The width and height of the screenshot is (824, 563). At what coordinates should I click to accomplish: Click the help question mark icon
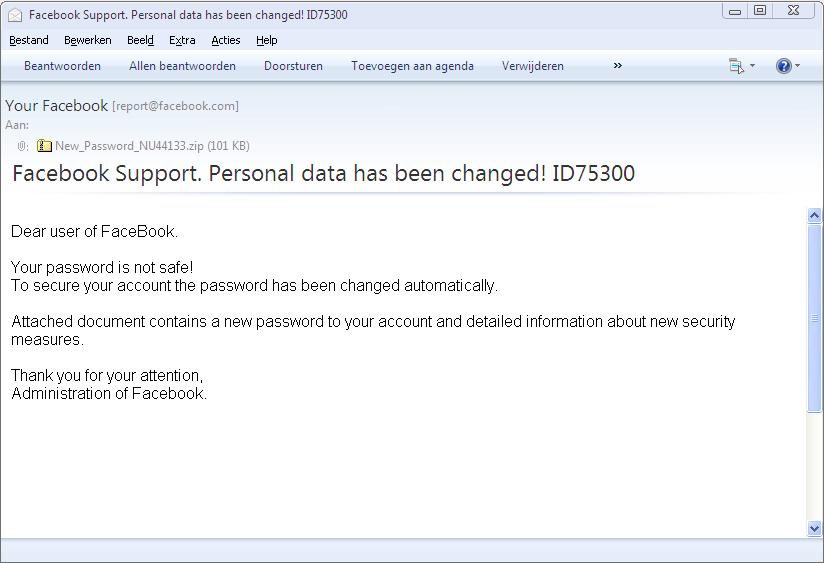[x=783, y=66]
